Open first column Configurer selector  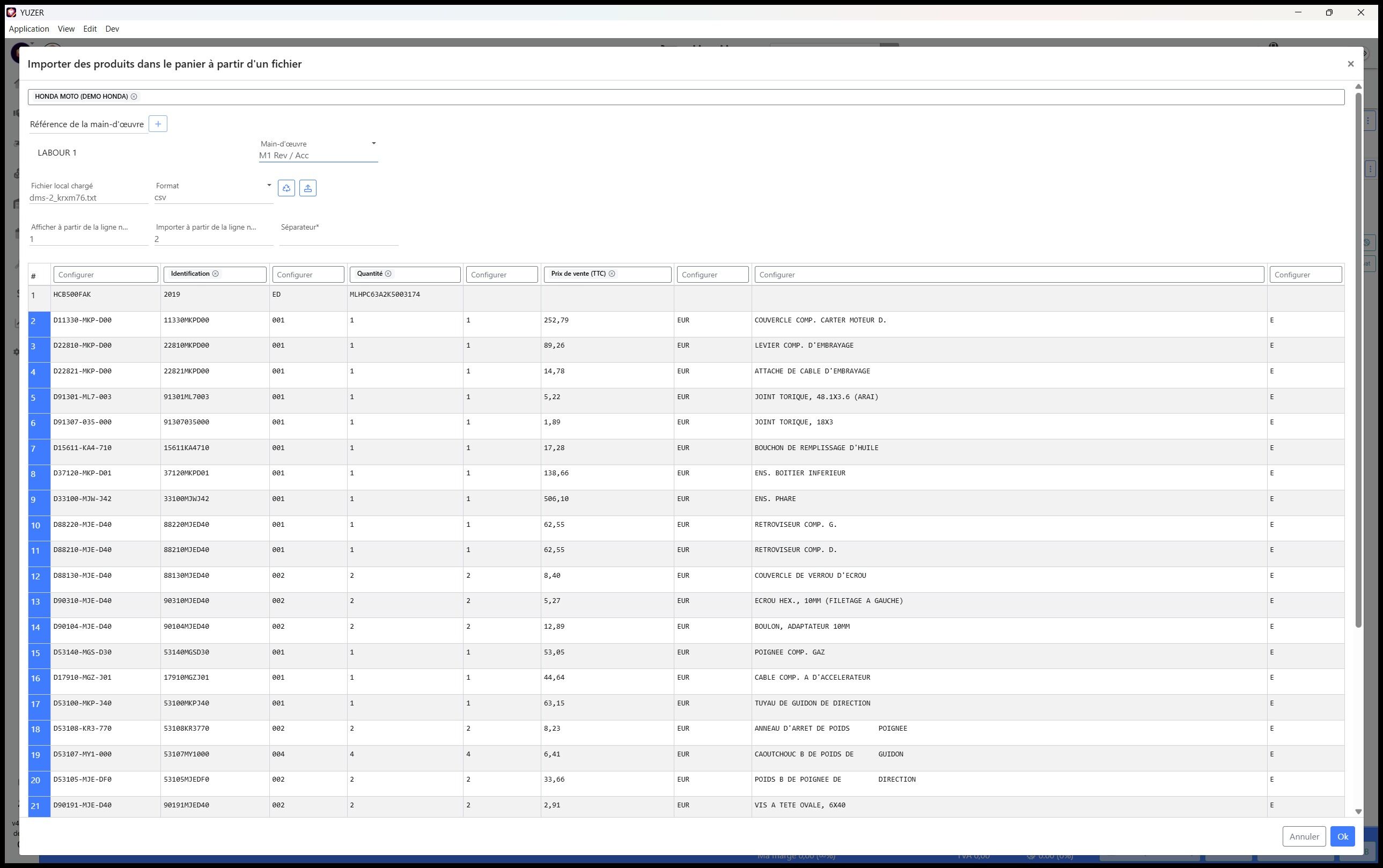pyautogui.click(x=106, y=275)
